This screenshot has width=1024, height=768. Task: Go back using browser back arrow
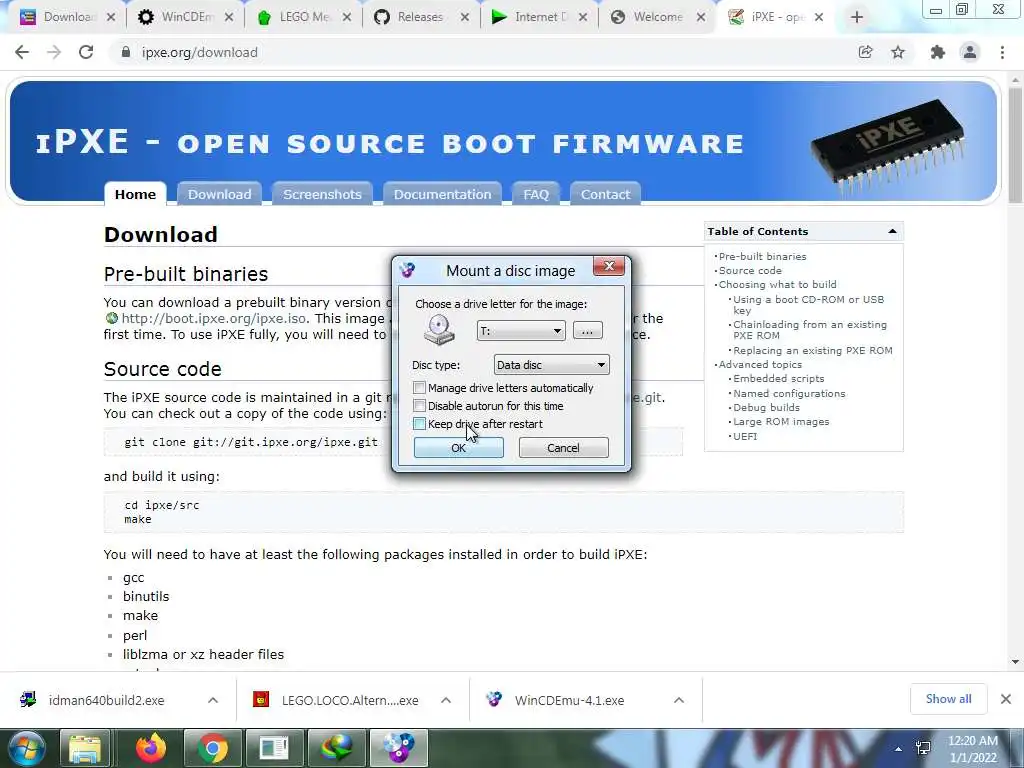click(x=22, y=52)
